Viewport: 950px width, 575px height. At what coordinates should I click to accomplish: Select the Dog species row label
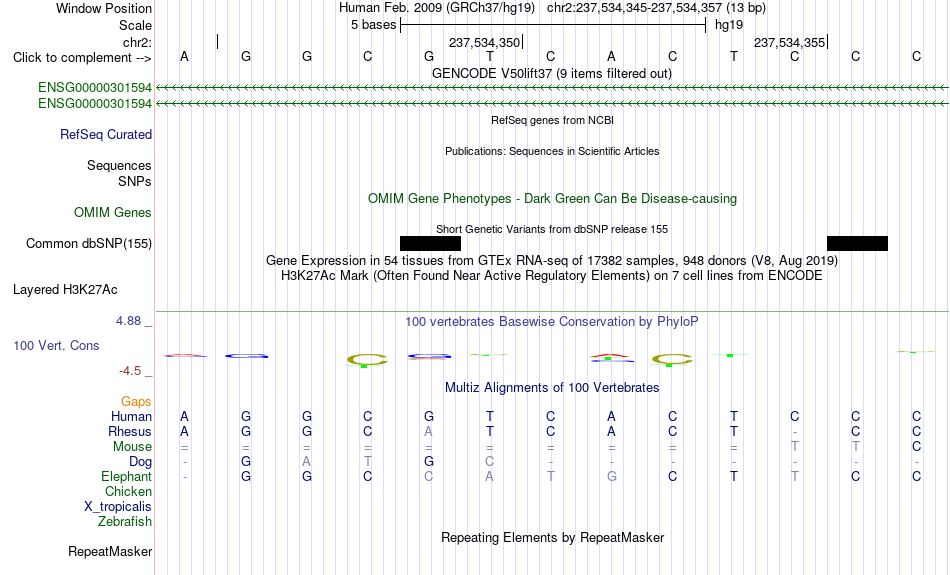(x=140, y=462)
